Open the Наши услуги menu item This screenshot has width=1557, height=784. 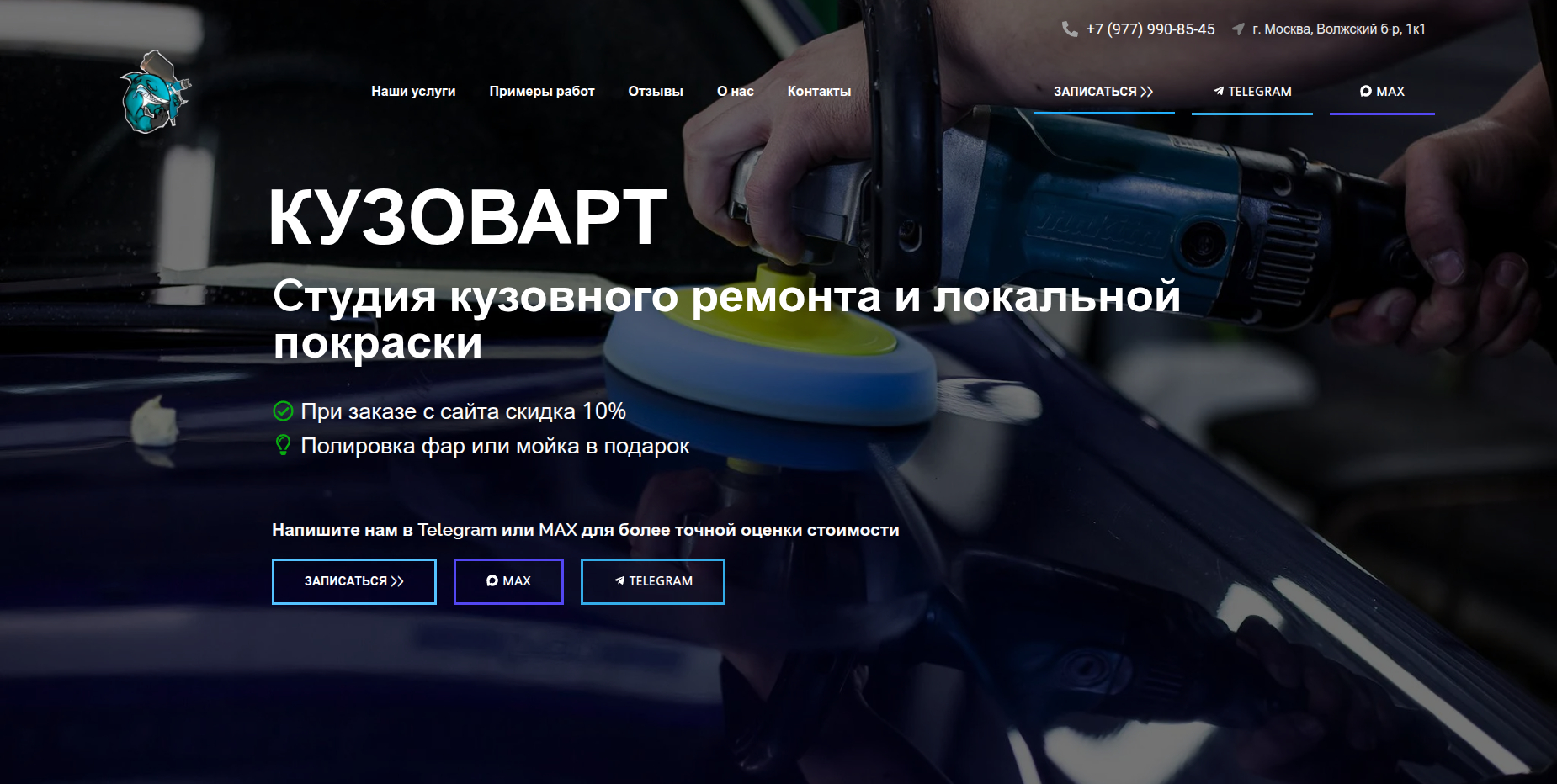tap(413, 92)
